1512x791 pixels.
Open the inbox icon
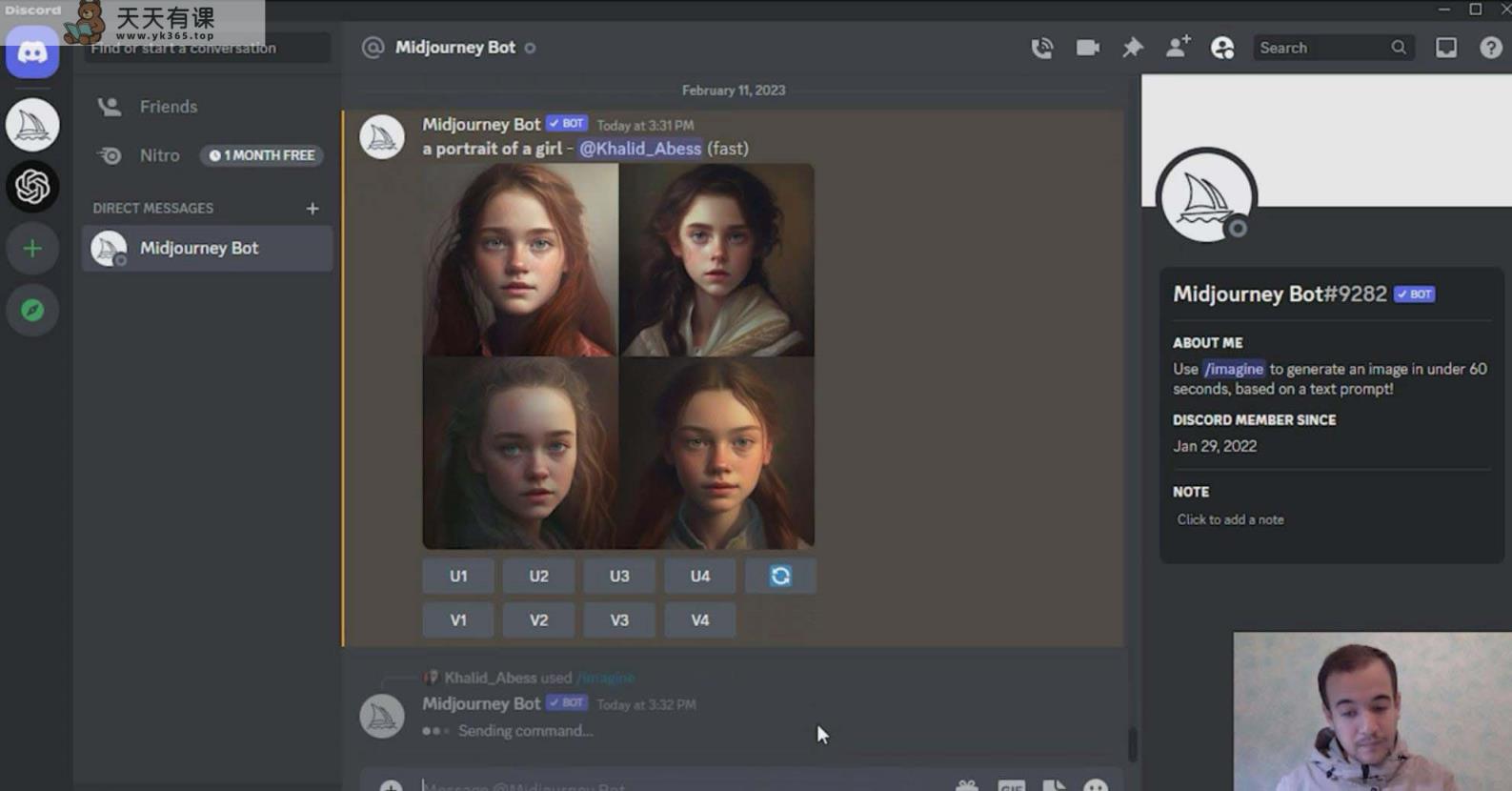pyautogui.click(x=1446, y=48)
